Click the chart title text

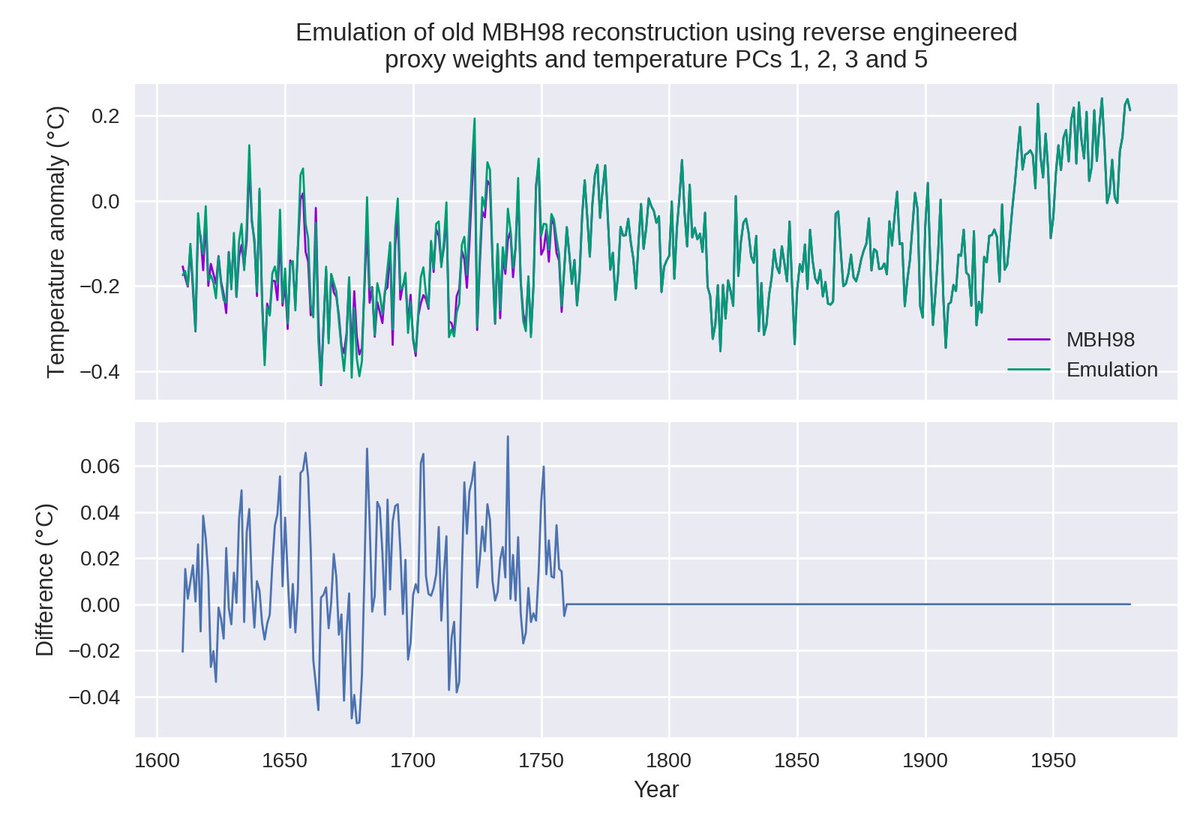[x=656, y=46]
